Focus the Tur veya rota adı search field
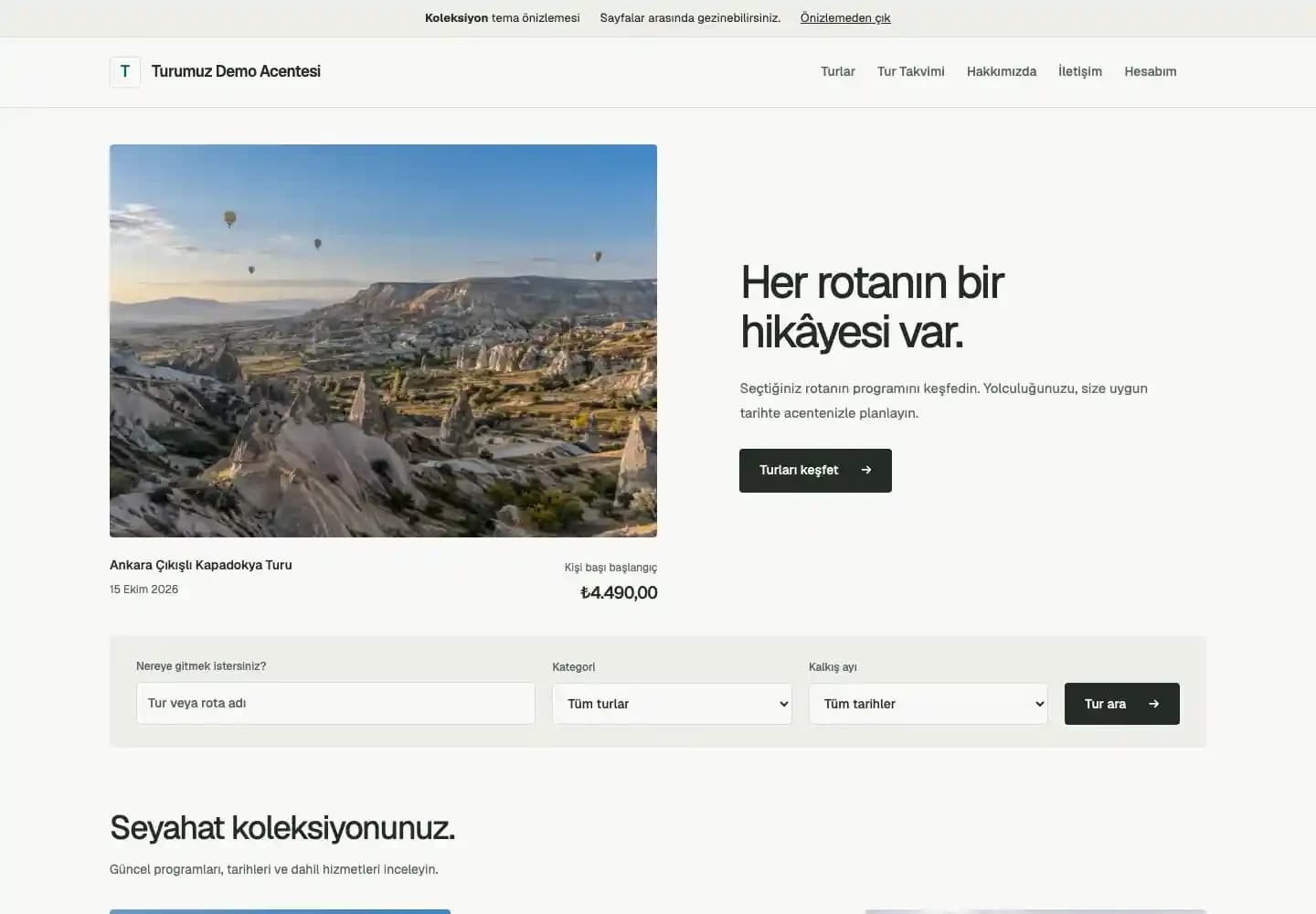 pos(335,703)
